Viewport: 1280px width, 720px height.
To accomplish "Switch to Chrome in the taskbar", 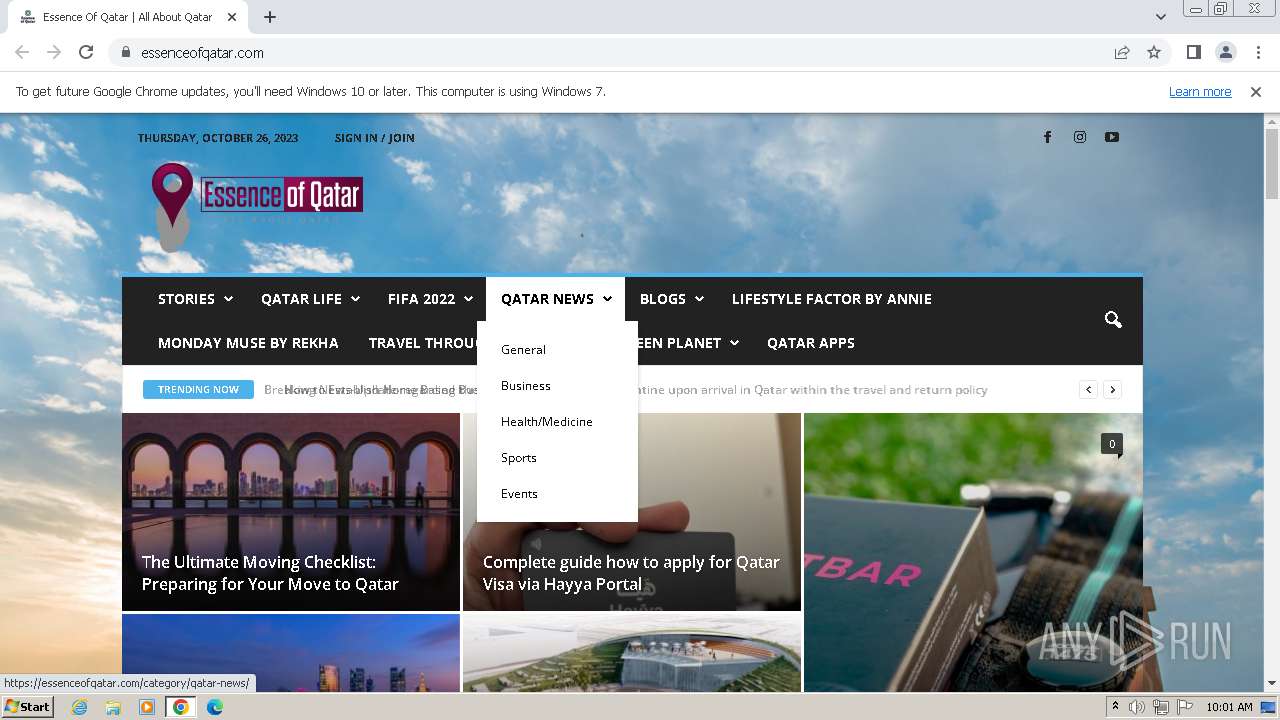I will tap(181, 707).
